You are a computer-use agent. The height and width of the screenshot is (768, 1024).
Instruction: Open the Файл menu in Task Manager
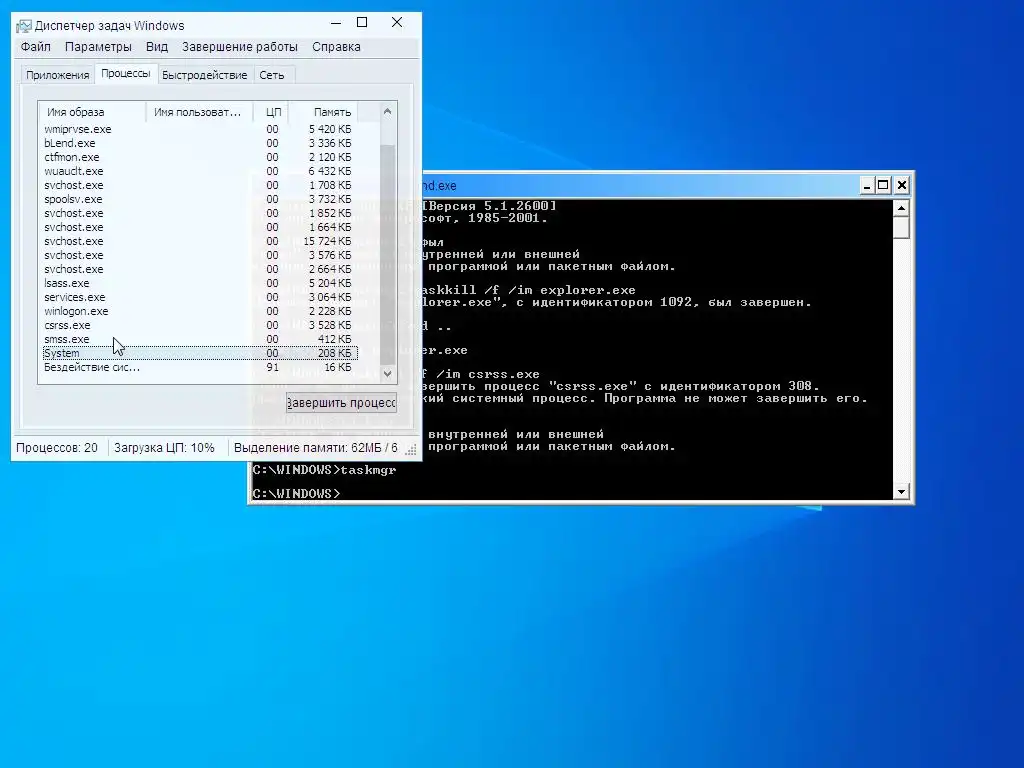pyautogui.click(x=35, y=47)
